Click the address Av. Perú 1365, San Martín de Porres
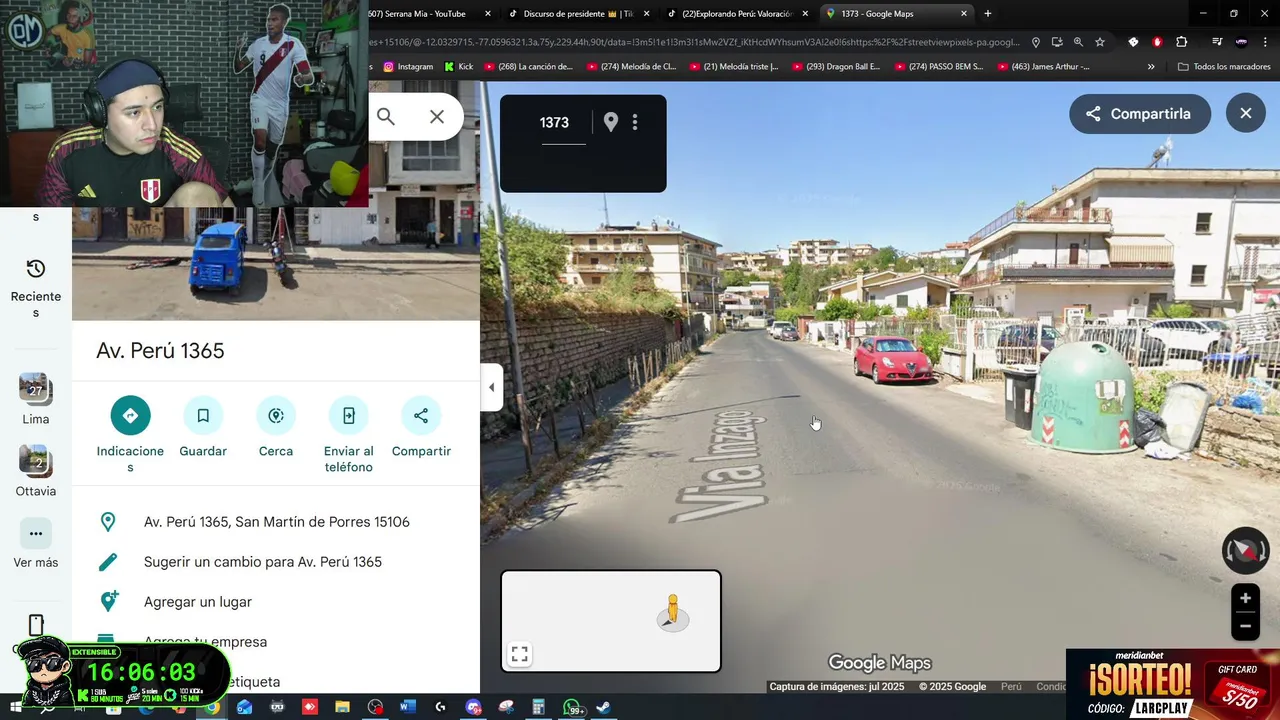This screenshot has height=720, width=1280. pos(276,522)
